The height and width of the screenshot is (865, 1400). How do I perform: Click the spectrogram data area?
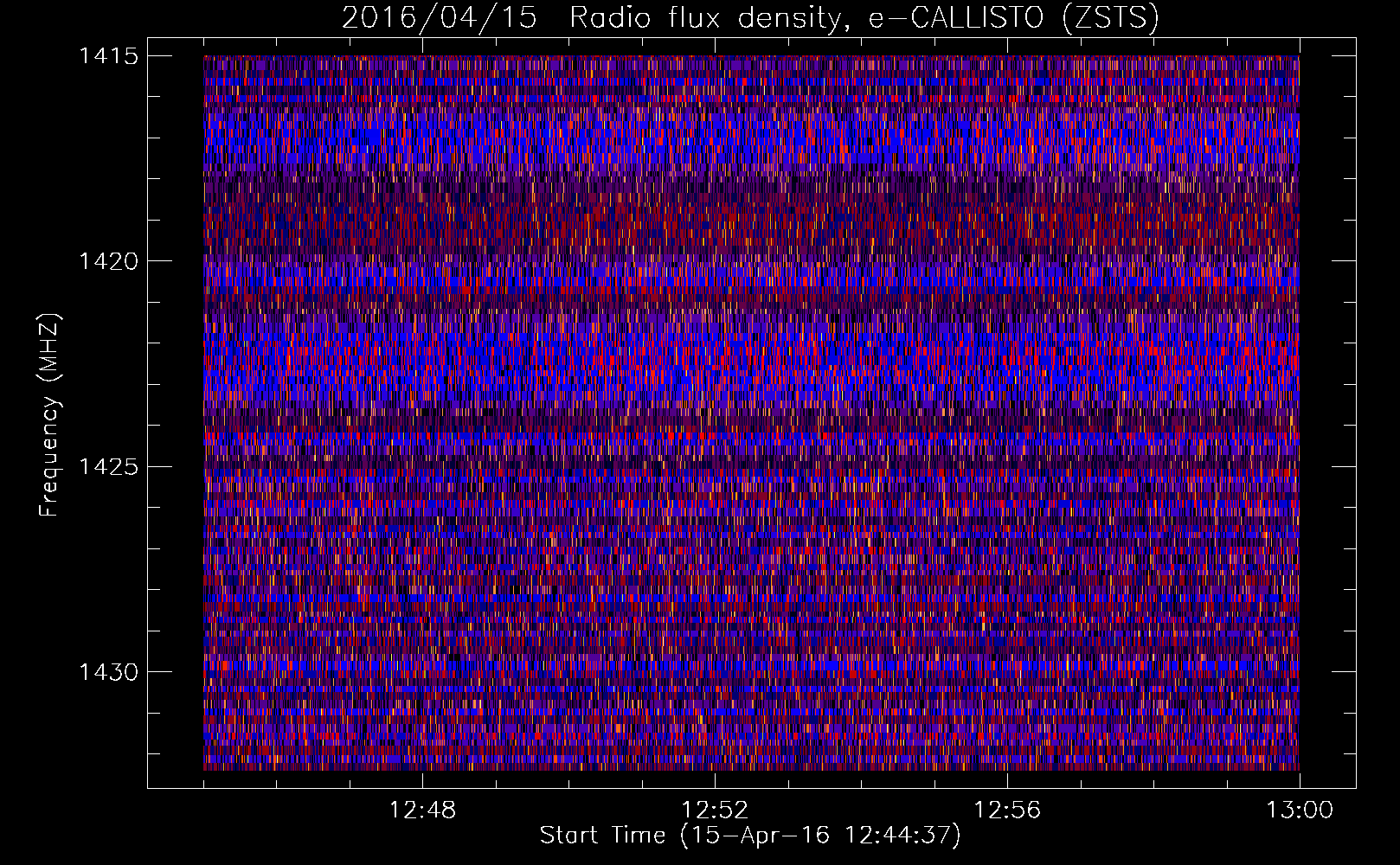tap(751, 413)
